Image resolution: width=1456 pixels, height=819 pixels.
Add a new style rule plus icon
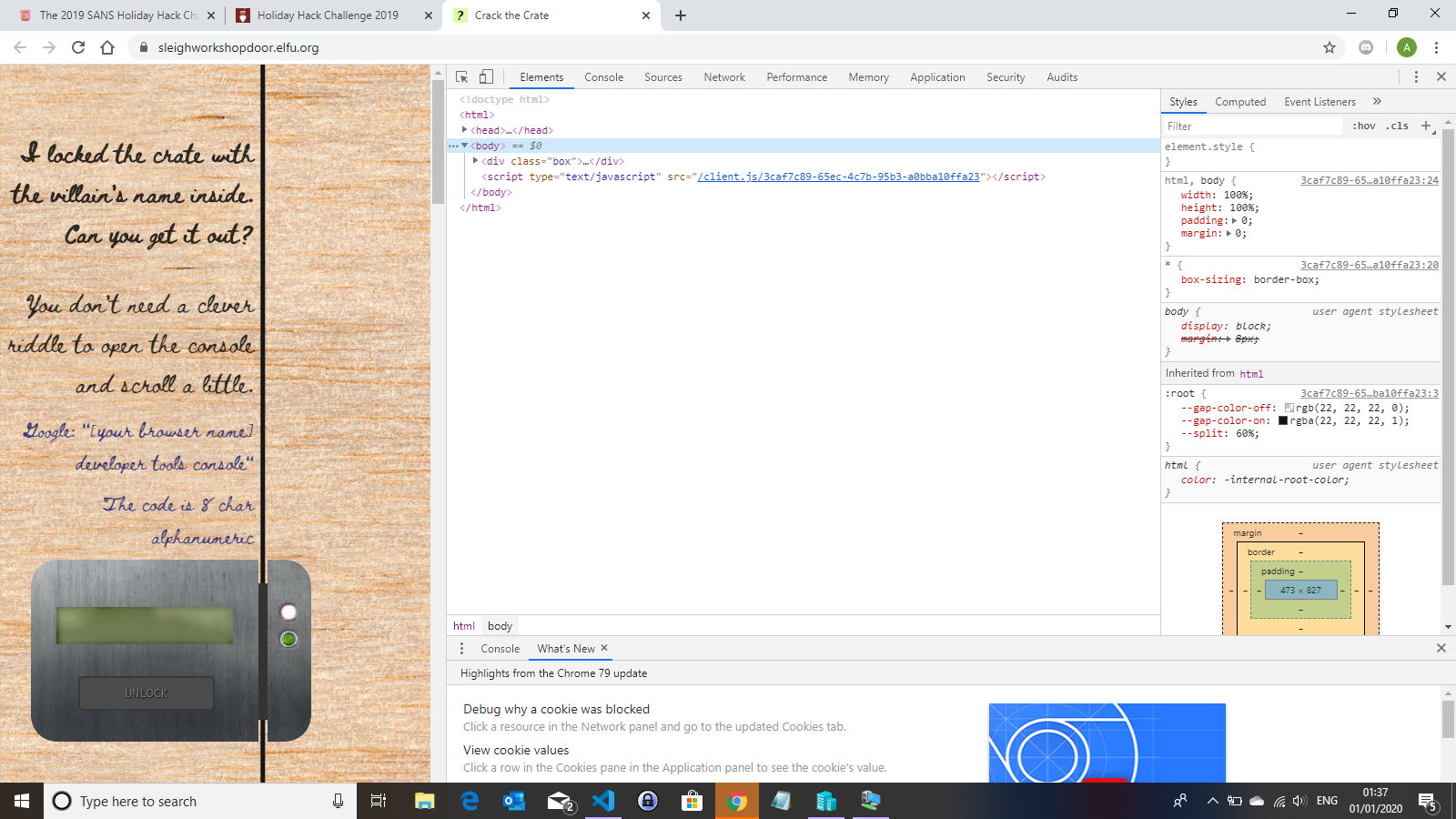(x=1426, y=126)
